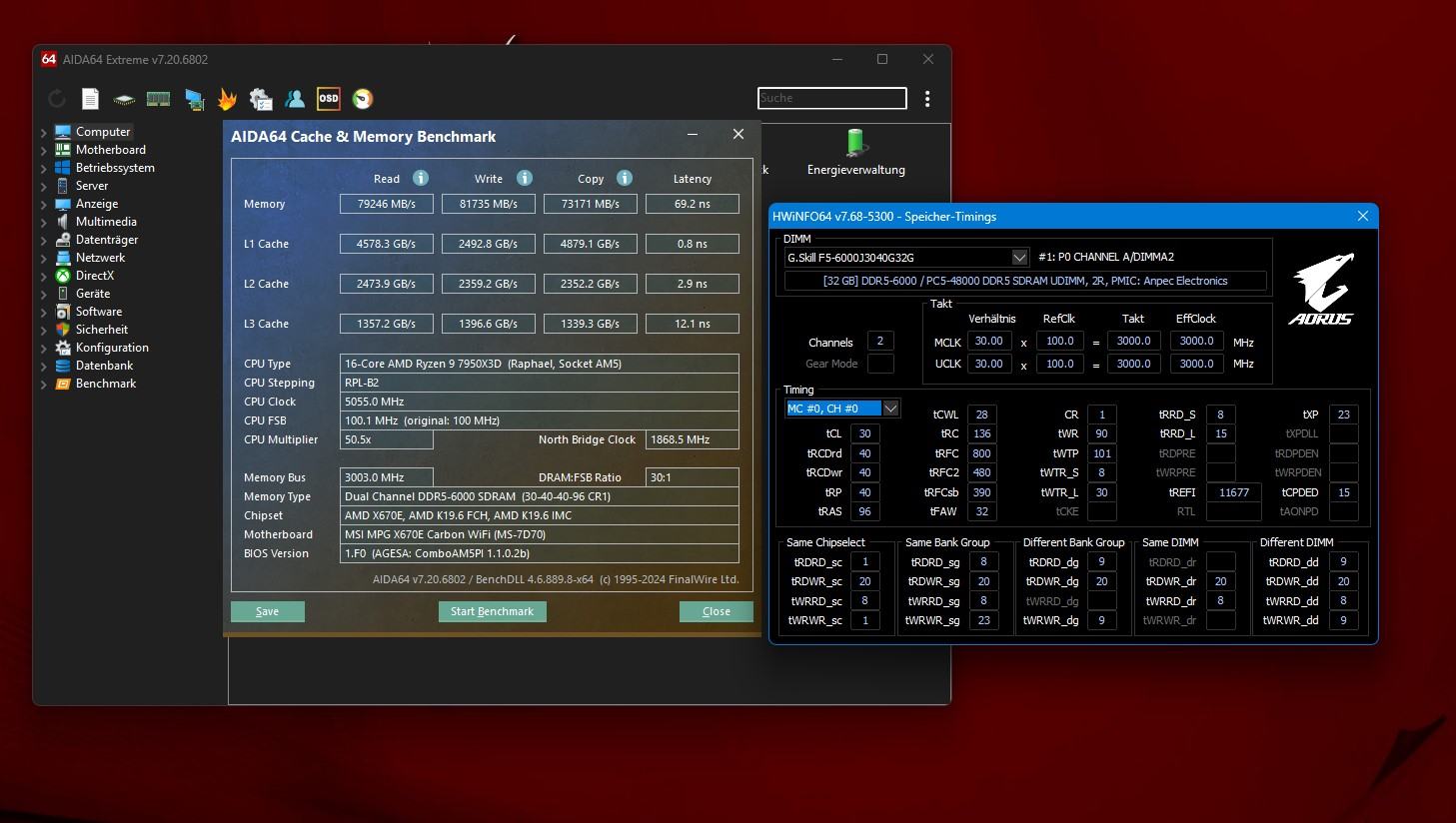The height and width of the screenshot is (823, 1456).
Task: Select Konfiguration in the tree
Action: 112,348
